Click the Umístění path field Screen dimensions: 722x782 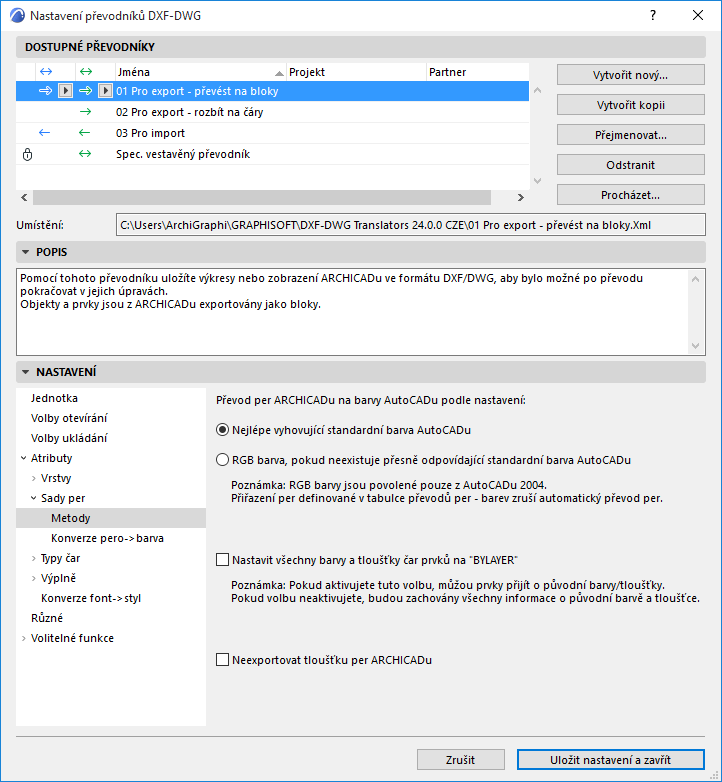[411, 225]
